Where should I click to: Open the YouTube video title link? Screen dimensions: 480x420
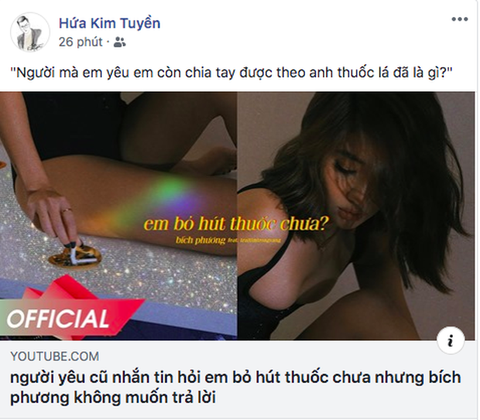pyautogui.click(x=235, y=387)
